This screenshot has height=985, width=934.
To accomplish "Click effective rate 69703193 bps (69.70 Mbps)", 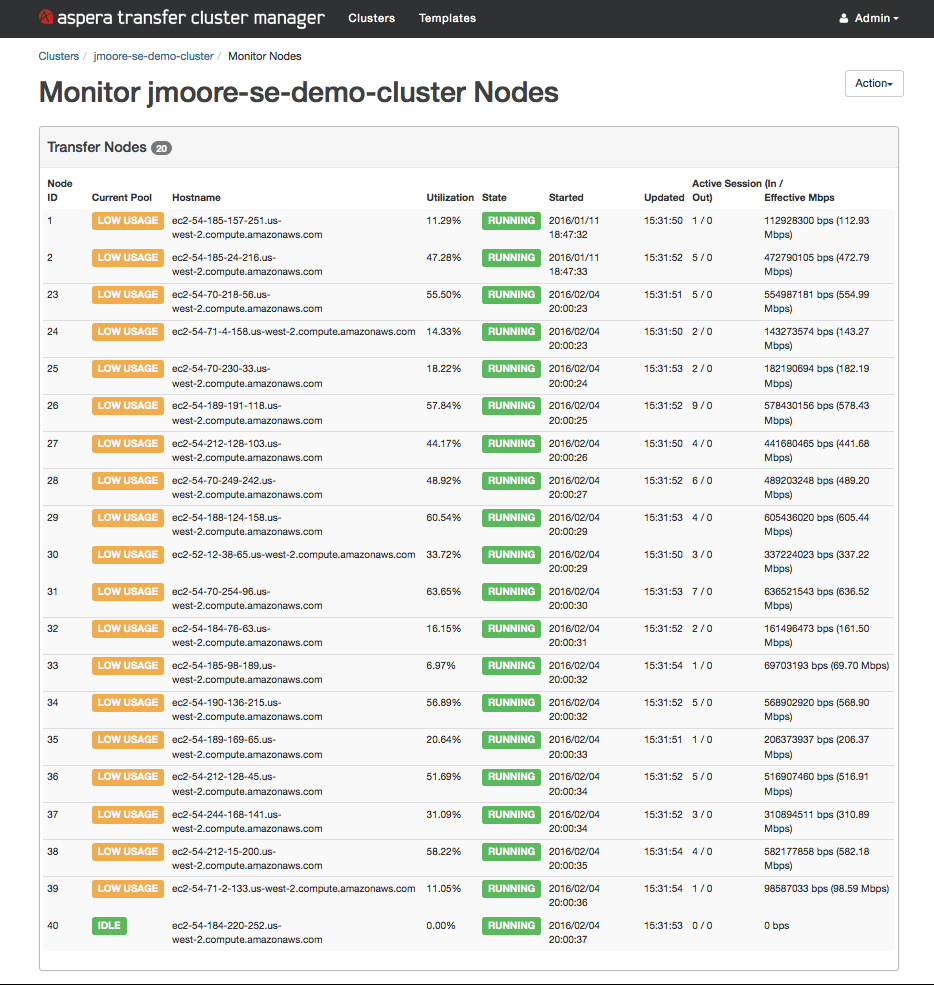I will [x=827, y=666].
